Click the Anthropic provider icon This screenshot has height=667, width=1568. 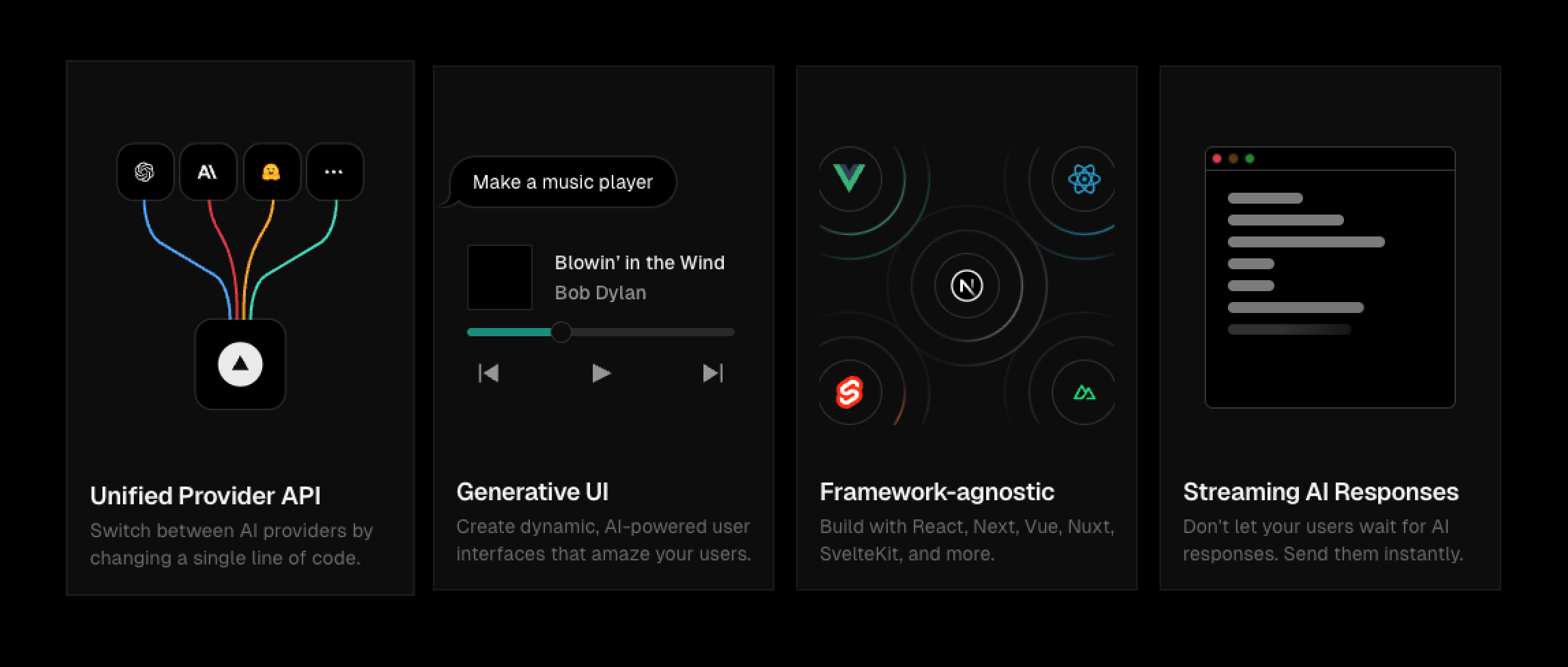coord(208,172)
